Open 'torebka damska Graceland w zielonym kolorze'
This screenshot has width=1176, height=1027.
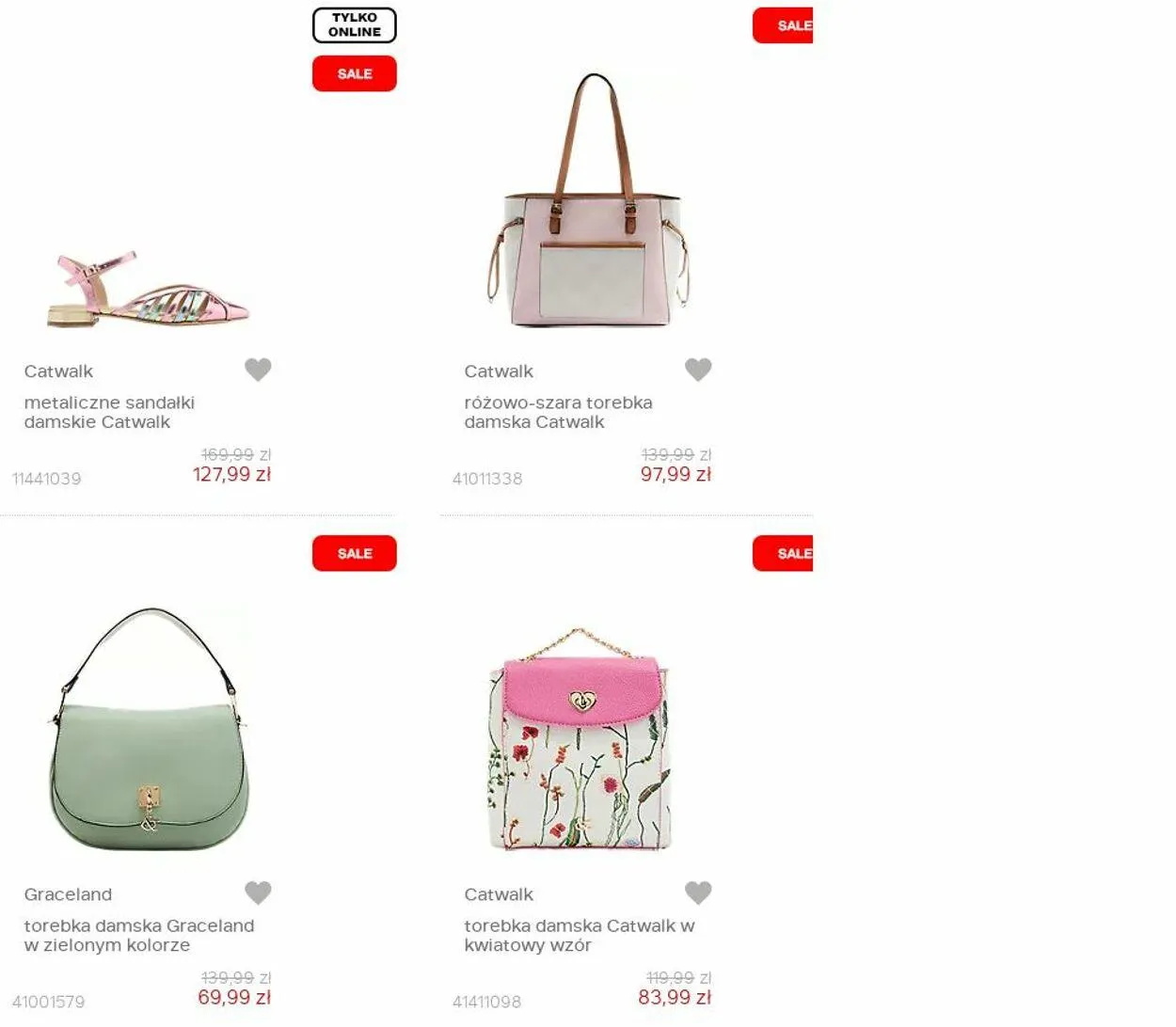[x=139, y=935]
